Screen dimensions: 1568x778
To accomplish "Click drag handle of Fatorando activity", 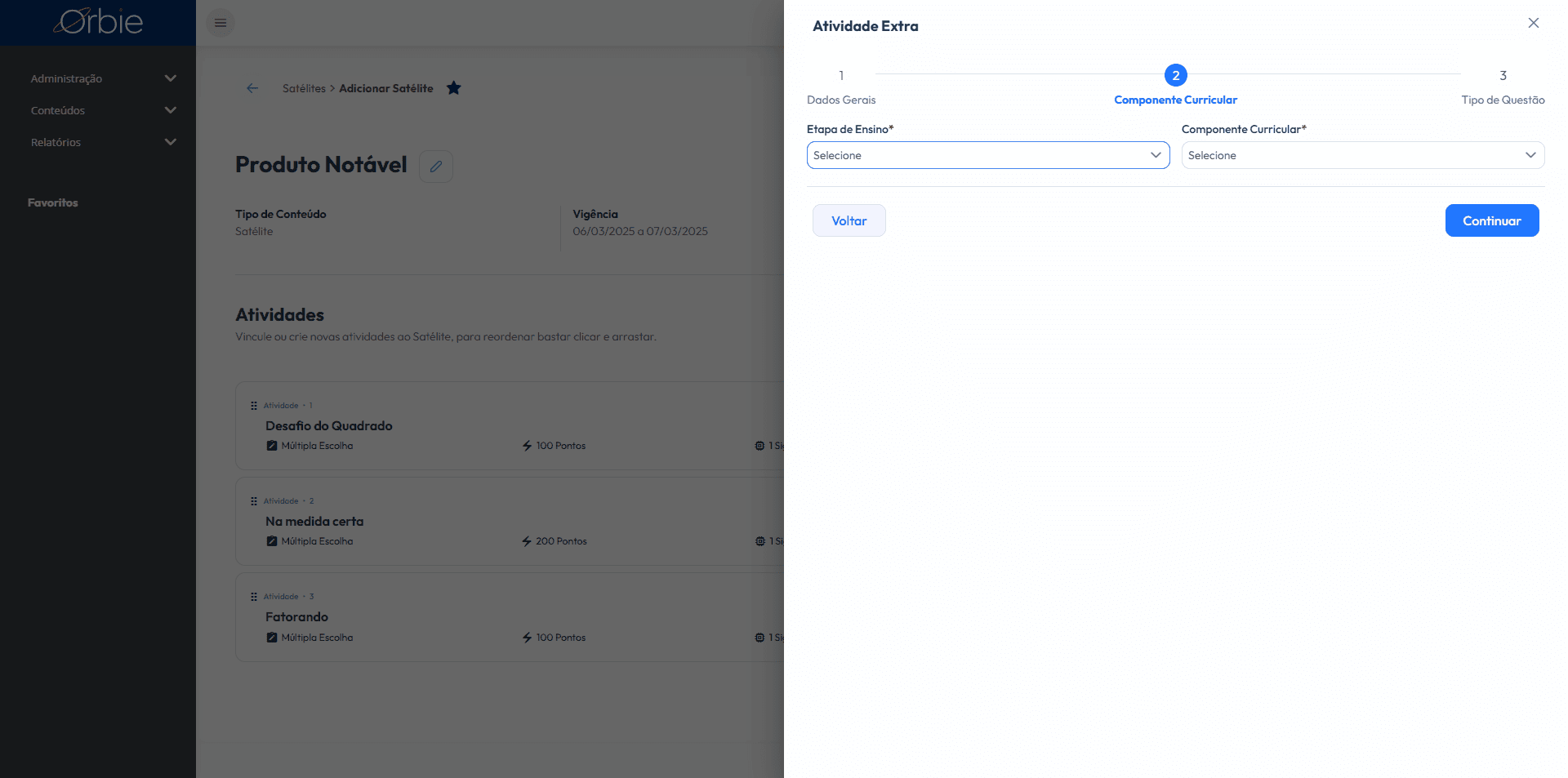I will pos(254,597).
